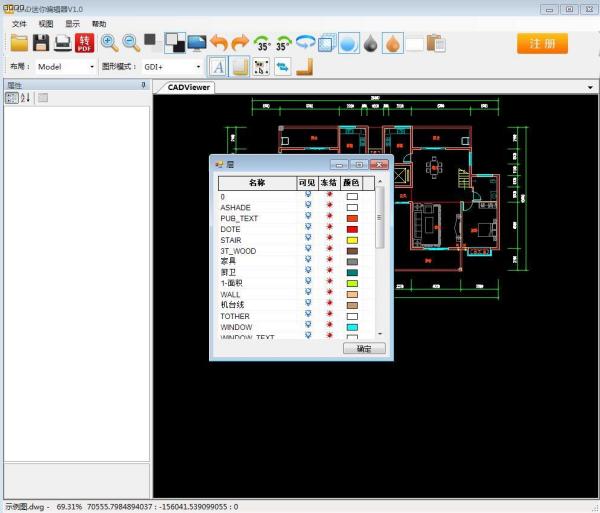Screen dimensions: 600x513
Task: Click the 确定 button in layer dialog
Action: click(364, 349)
